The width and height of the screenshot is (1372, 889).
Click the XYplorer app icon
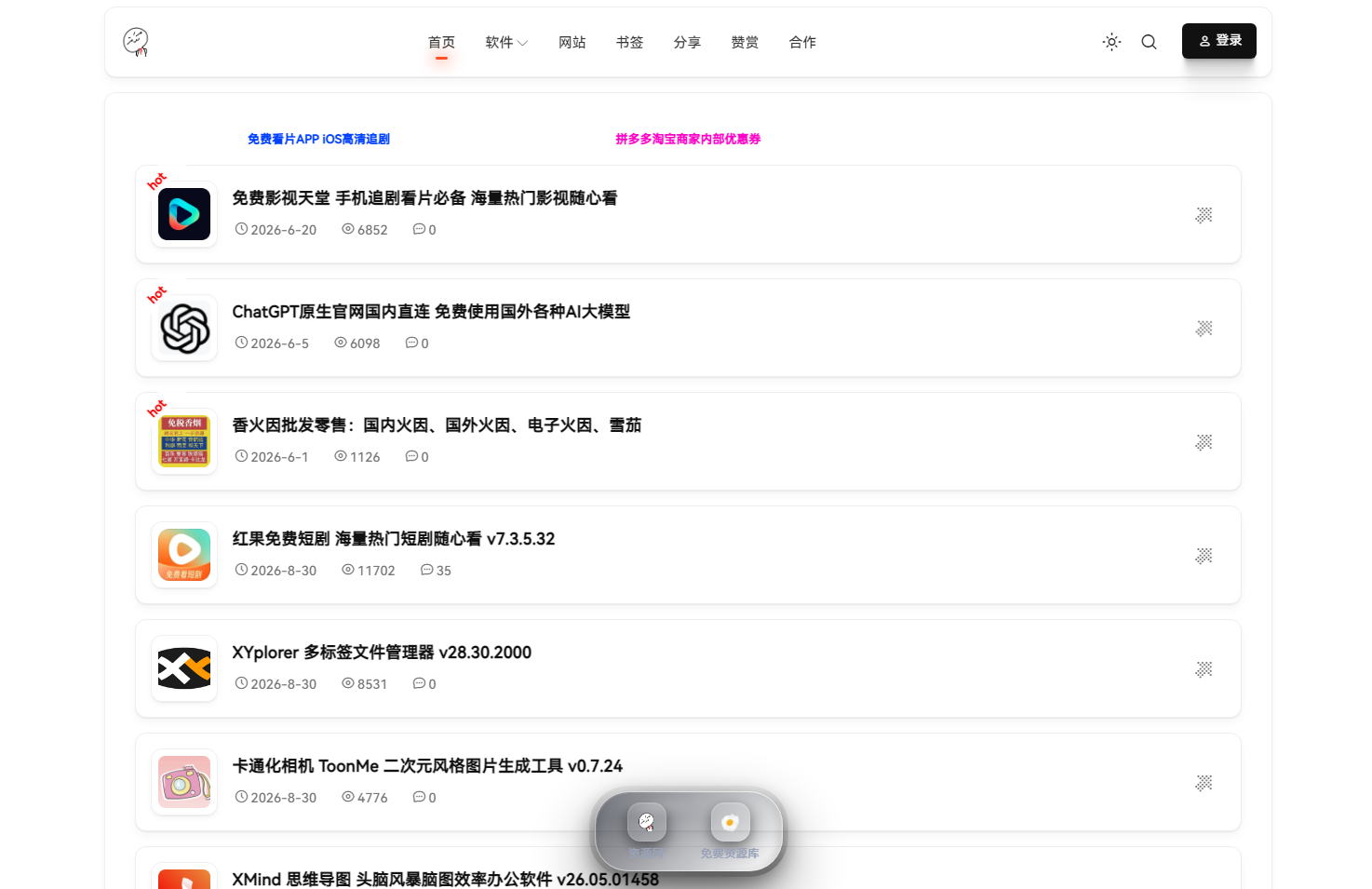click(184, 668)
